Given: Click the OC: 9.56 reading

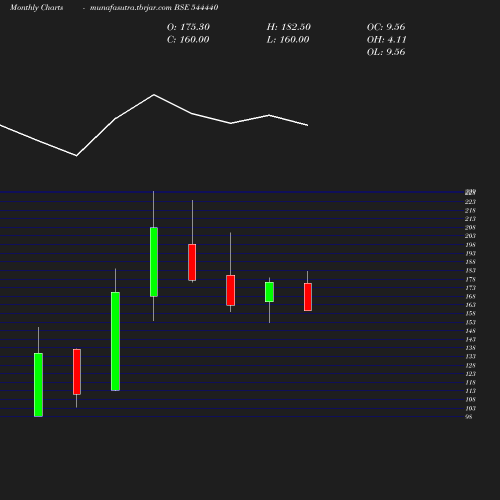Looking at the screenshot, I should pyautogui.click(x=386, y=27).
